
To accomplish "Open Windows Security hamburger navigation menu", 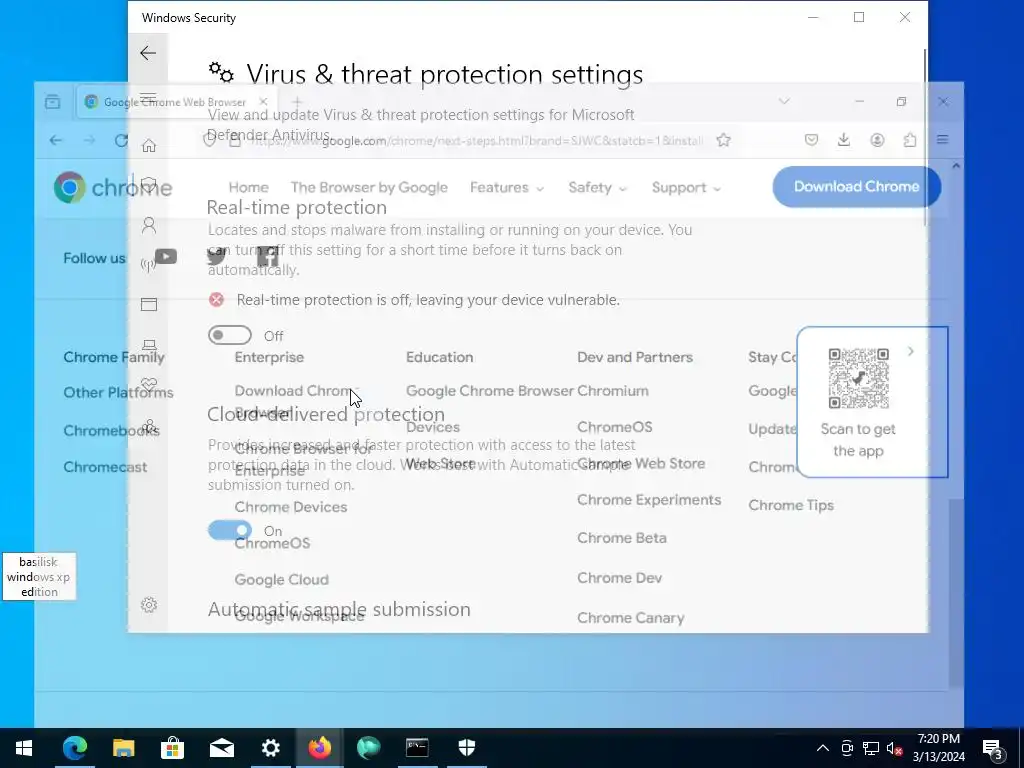I will 148,98.
